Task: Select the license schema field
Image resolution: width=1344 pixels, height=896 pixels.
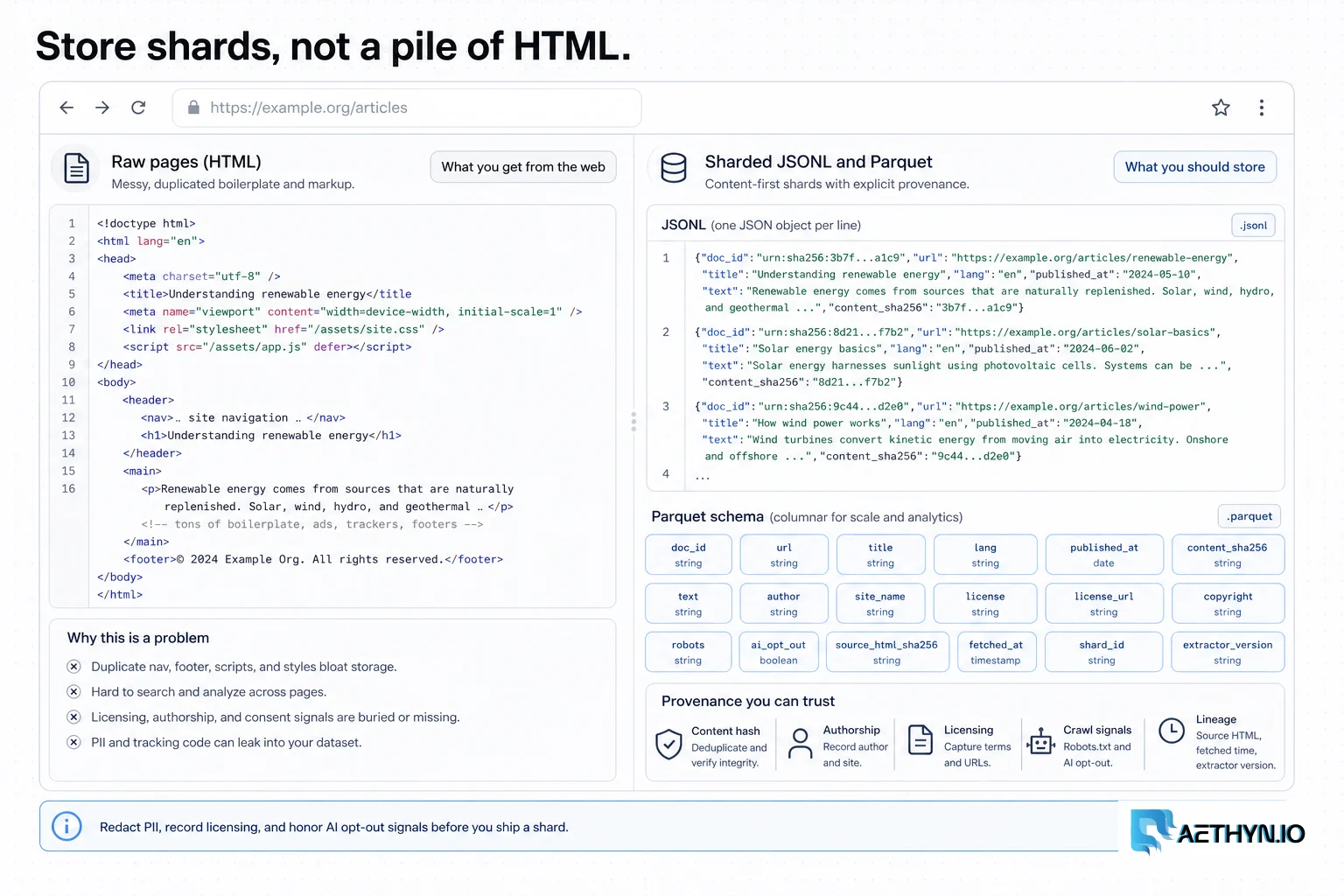Action: coord(985,604)
